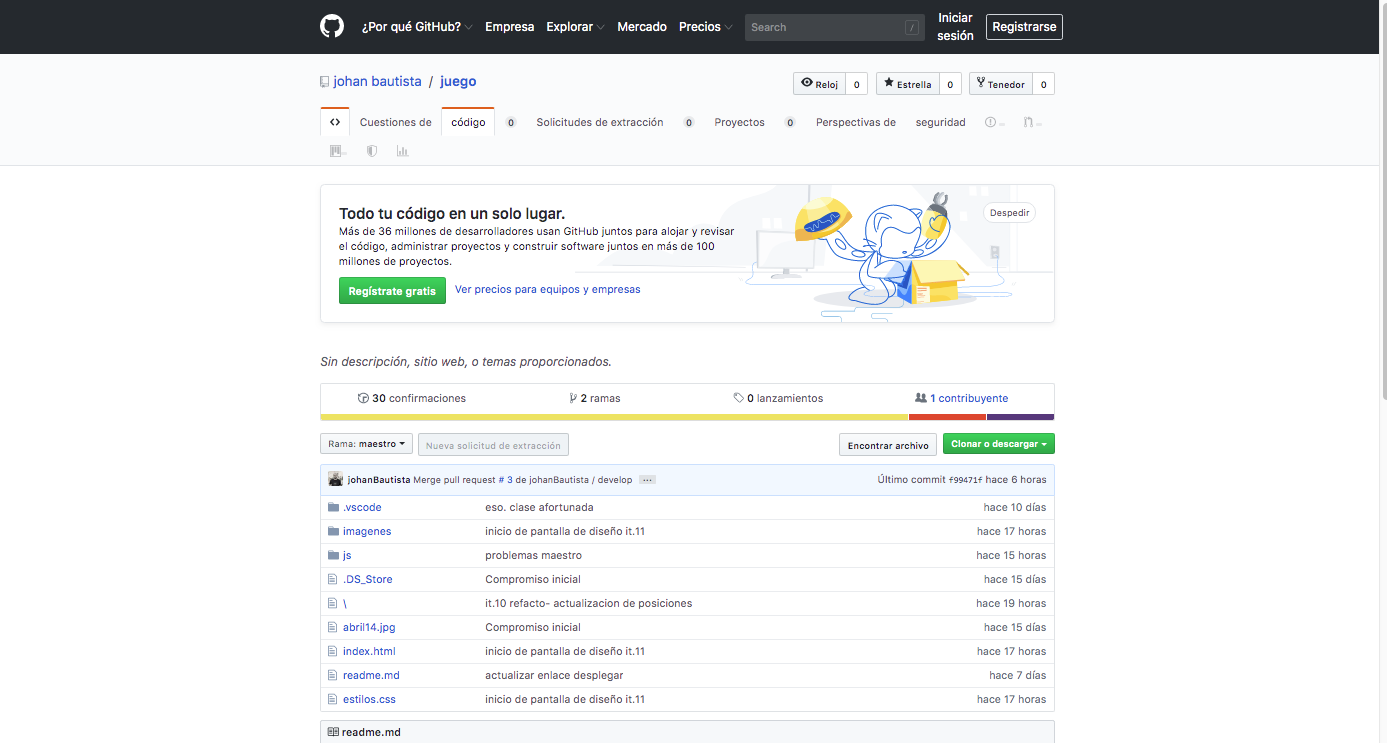Click purple segment of language bar
This screenshot has width=1387, height=743.
pos(1020,417)
